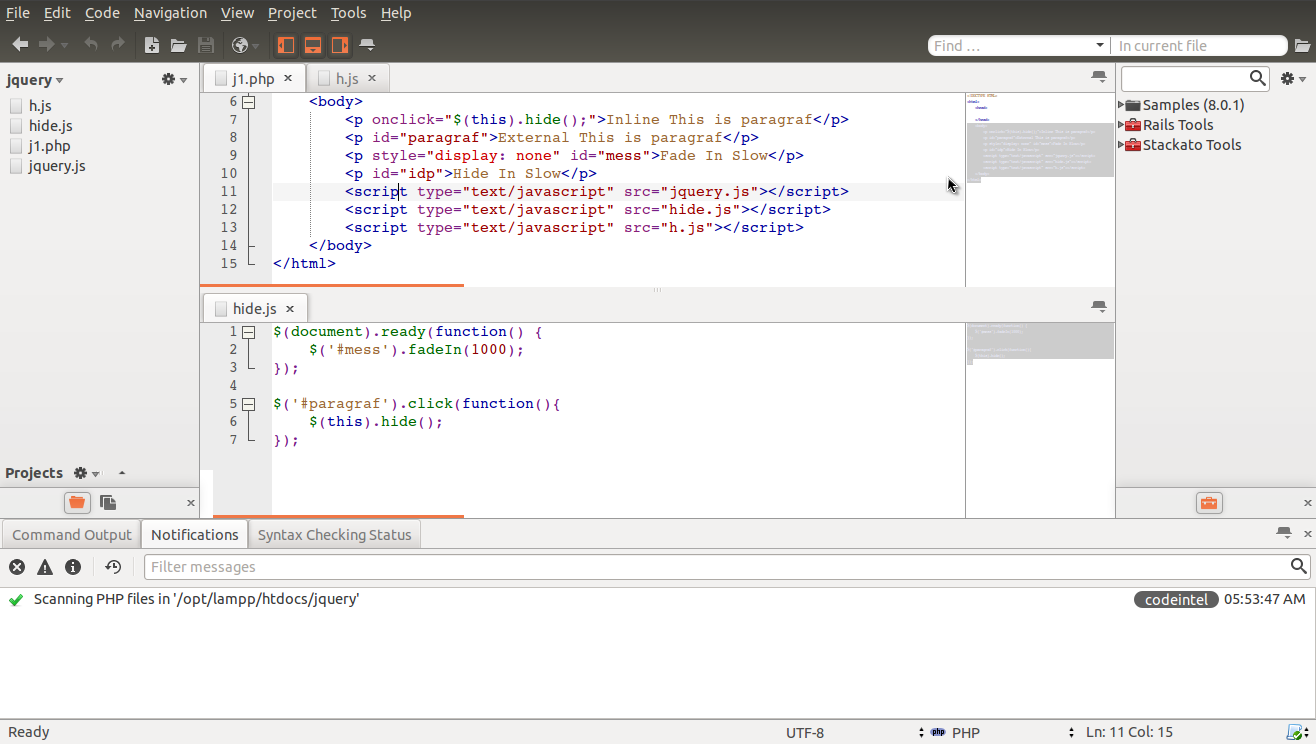Open the New File icon
The image size is (1316, 744).
(152, 45)
